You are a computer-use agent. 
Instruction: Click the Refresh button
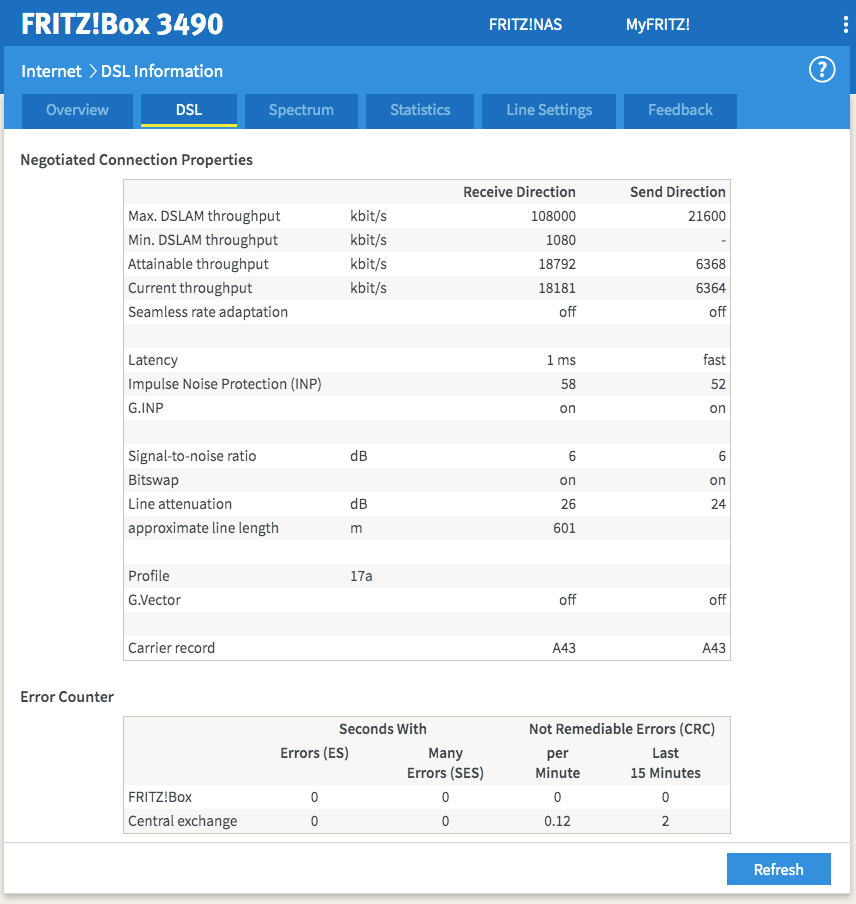point(779,869)
